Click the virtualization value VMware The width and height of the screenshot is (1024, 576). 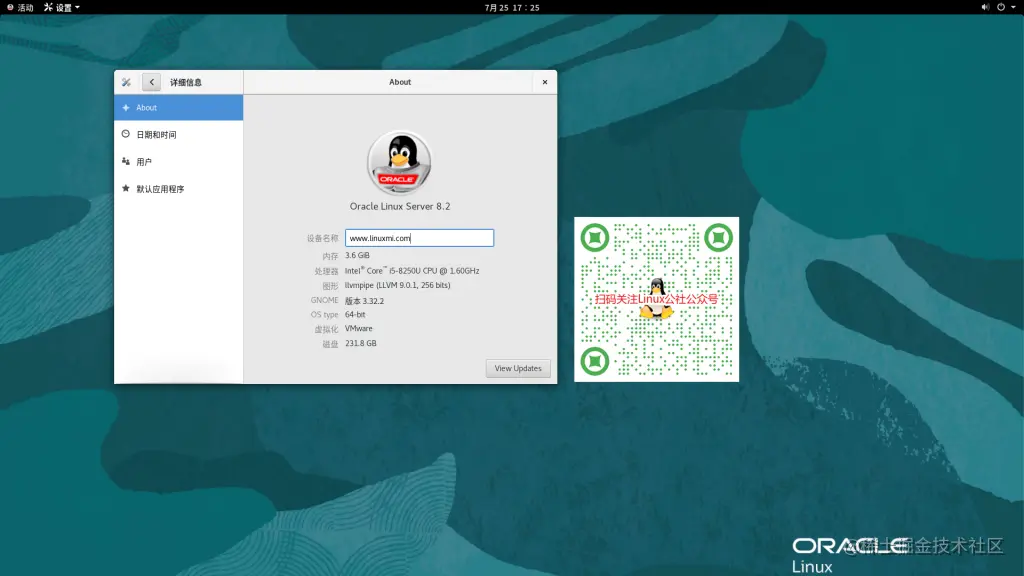tap(359, 328)
